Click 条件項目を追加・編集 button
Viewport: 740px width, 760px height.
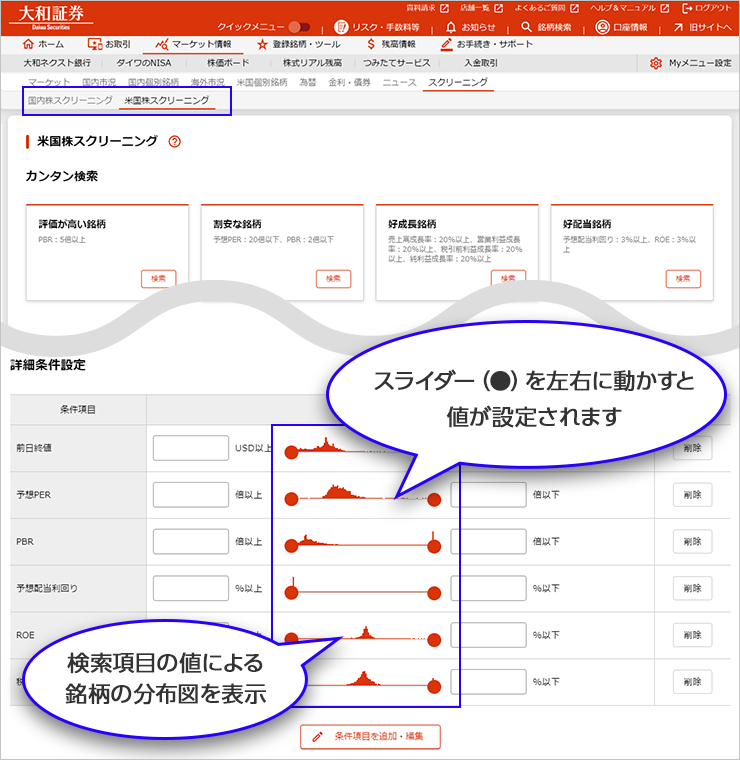370,736
